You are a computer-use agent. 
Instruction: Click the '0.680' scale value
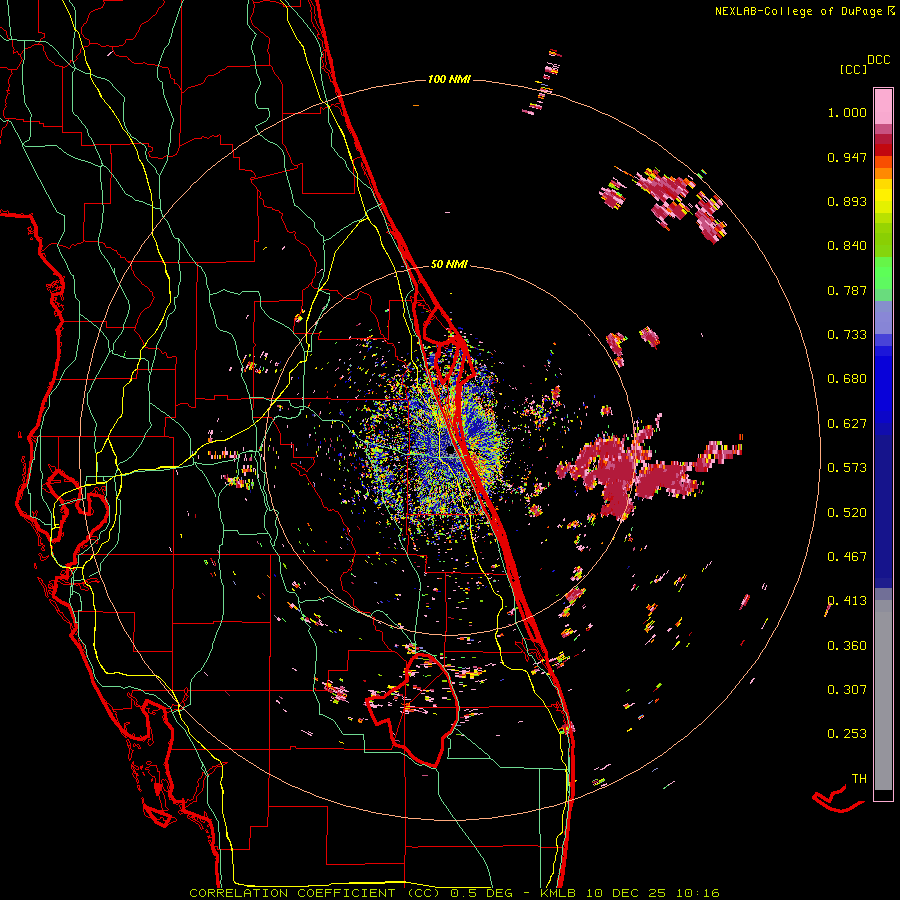click(x=847, y=379)
